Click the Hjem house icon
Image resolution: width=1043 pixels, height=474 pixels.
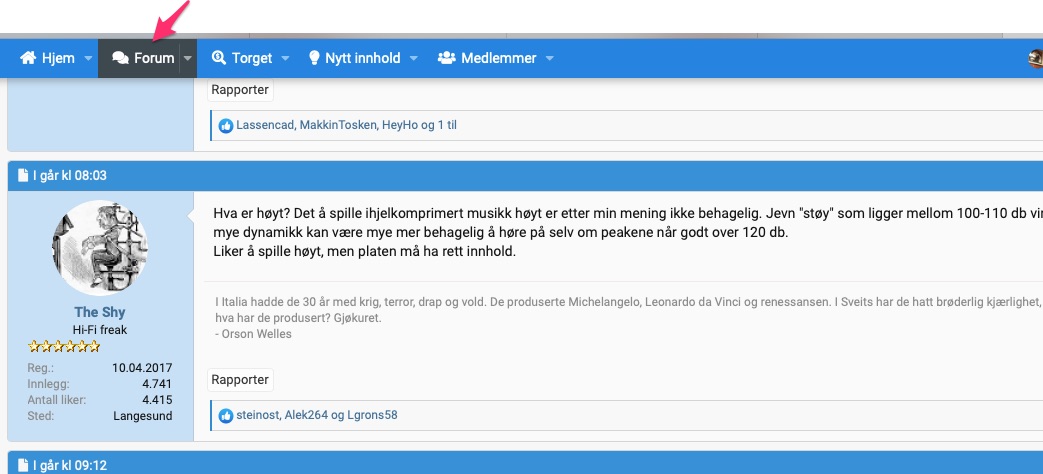28,58
